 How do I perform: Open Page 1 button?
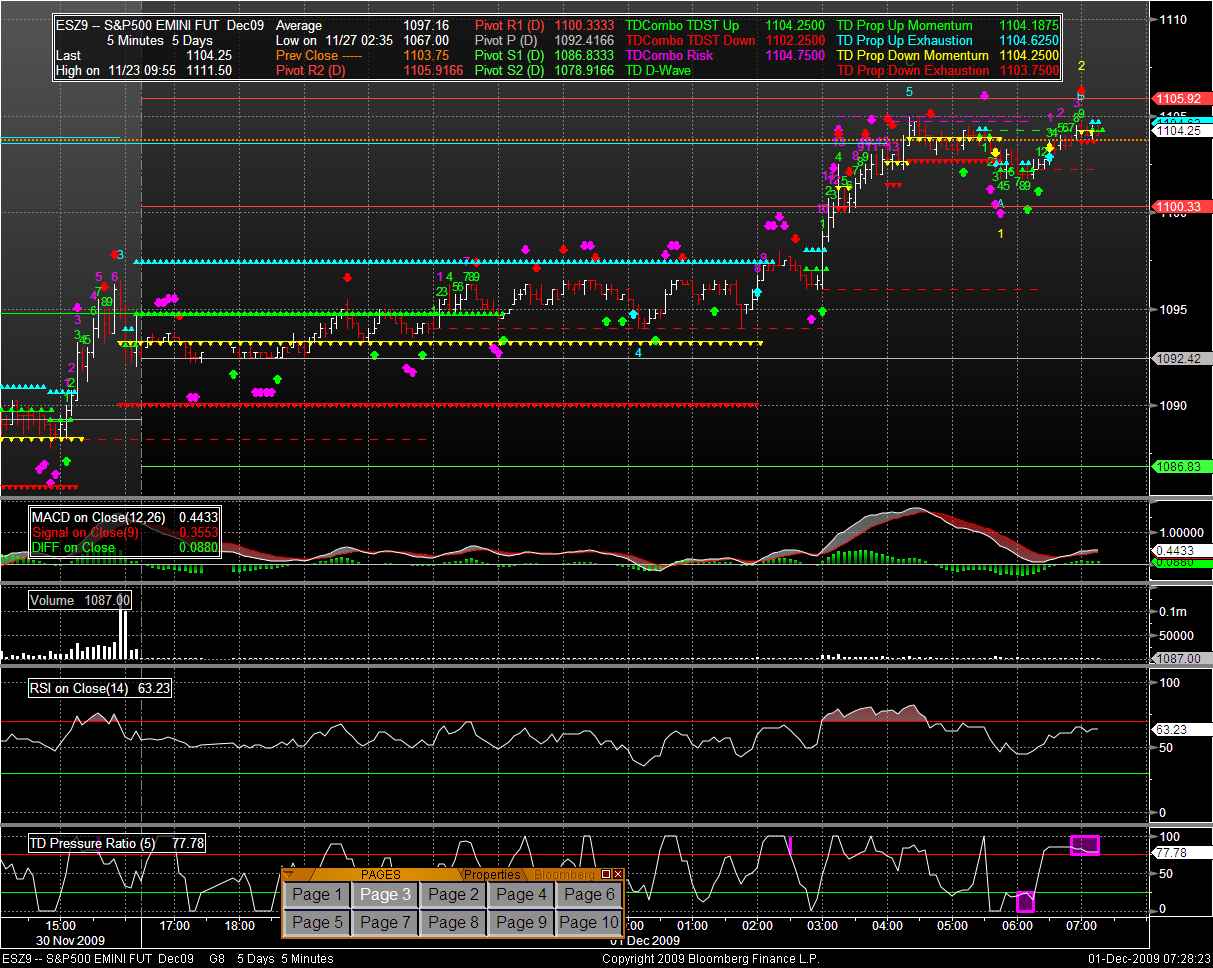[317, 895]
